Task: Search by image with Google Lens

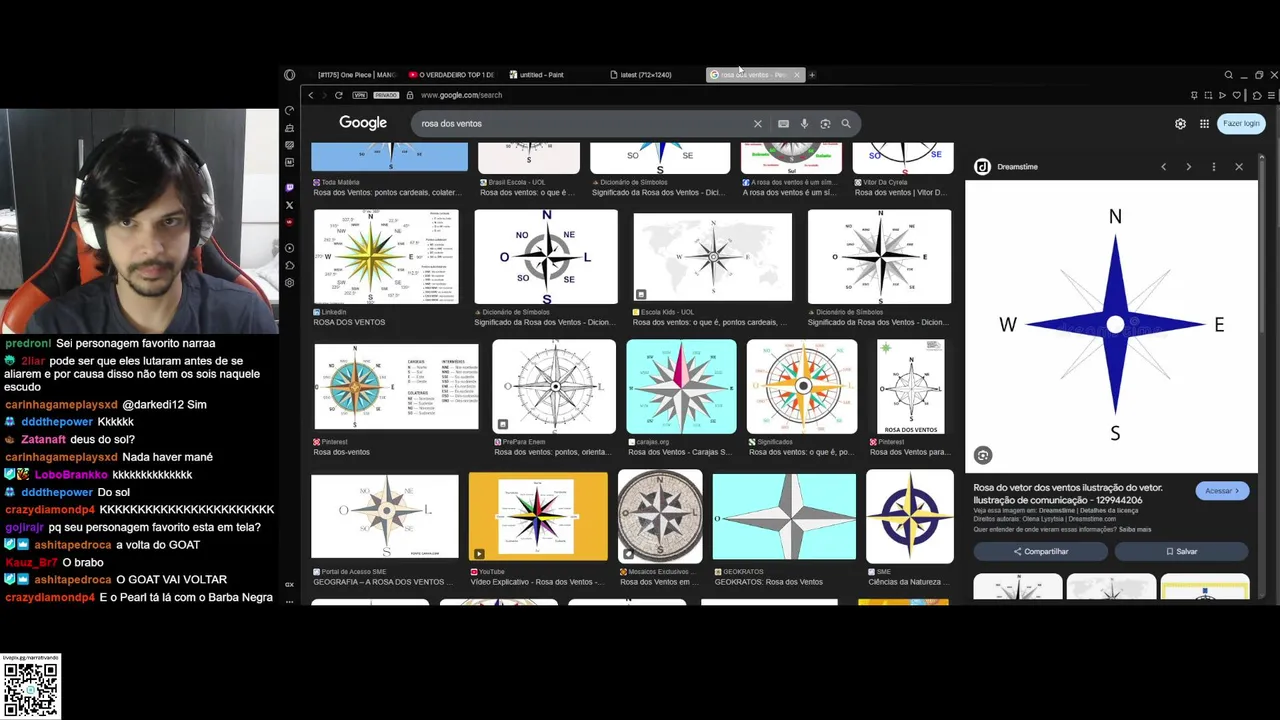Action: 825,124
